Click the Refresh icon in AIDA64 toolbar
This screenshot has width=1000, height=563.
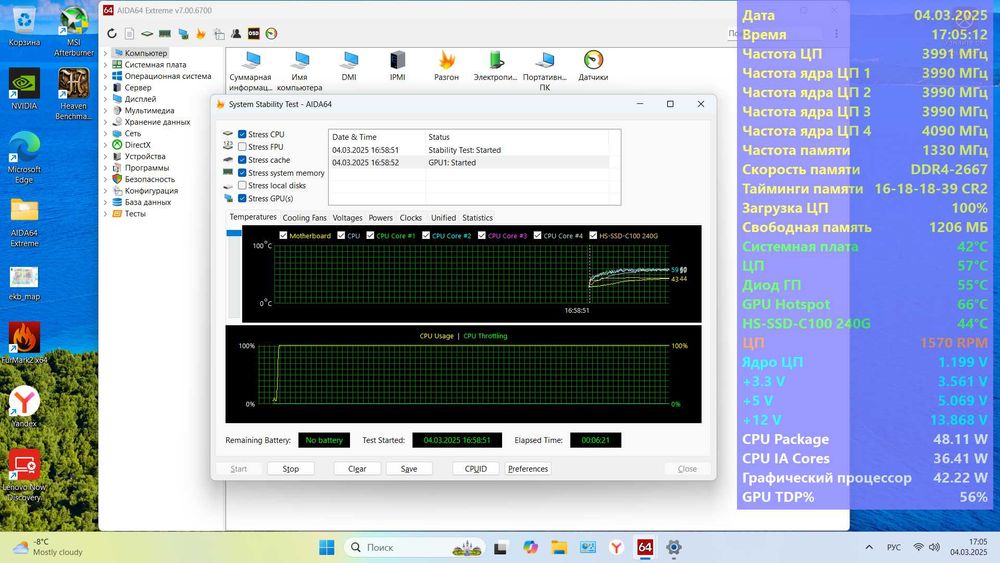(x=112, y=34)
